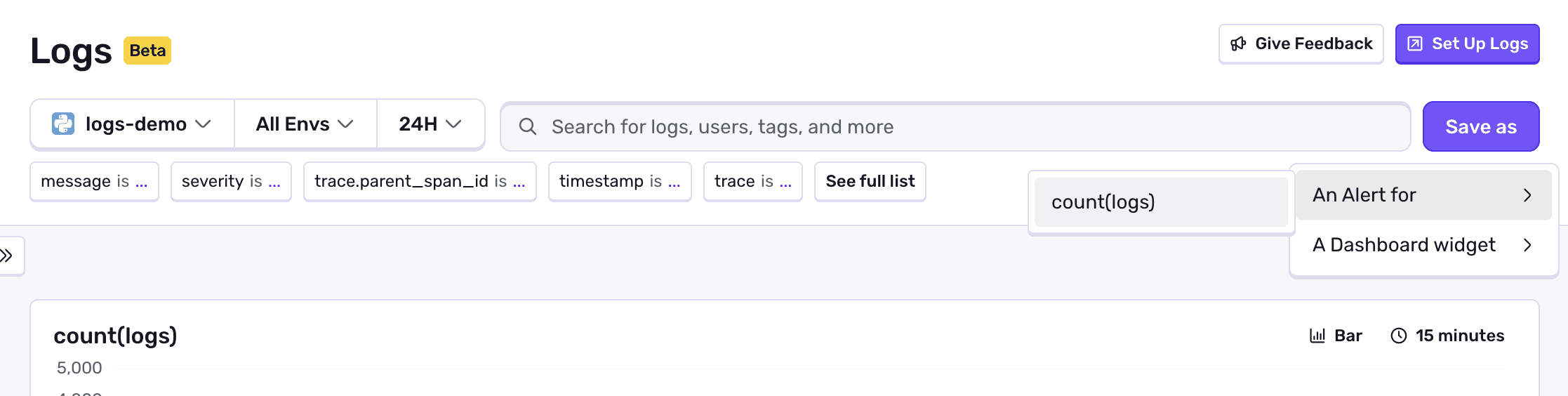This screenshot has width=1568, height=396.
Task: Add the trace.parent_span_id is filter
Action: pos(419,181)
